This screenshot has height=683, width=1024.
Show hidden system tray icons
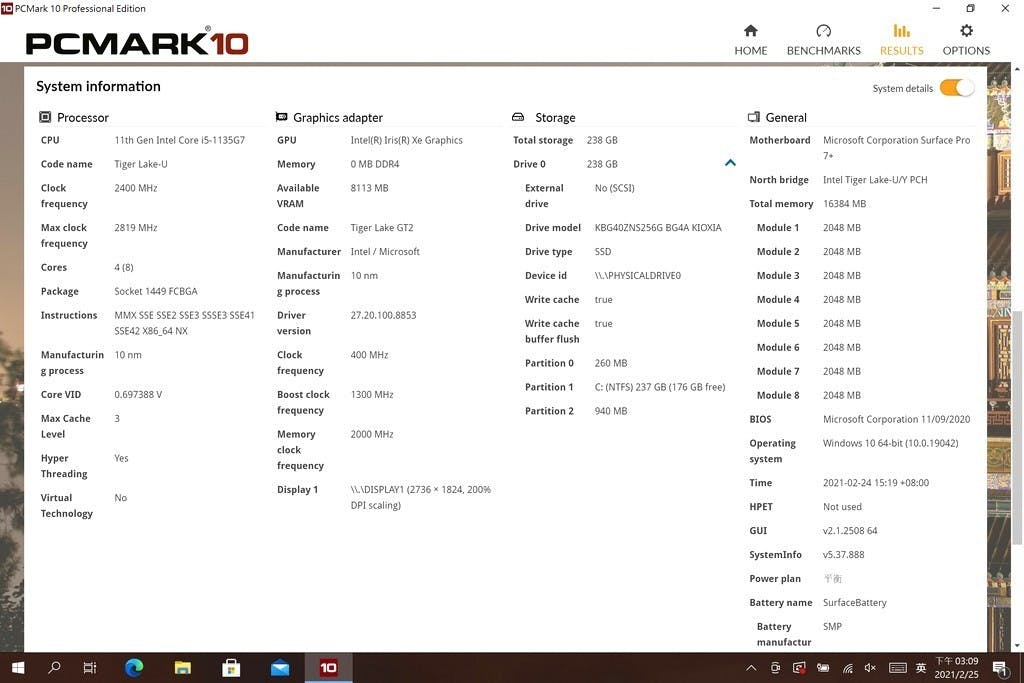pyautogui.click(x=751, y=667)
